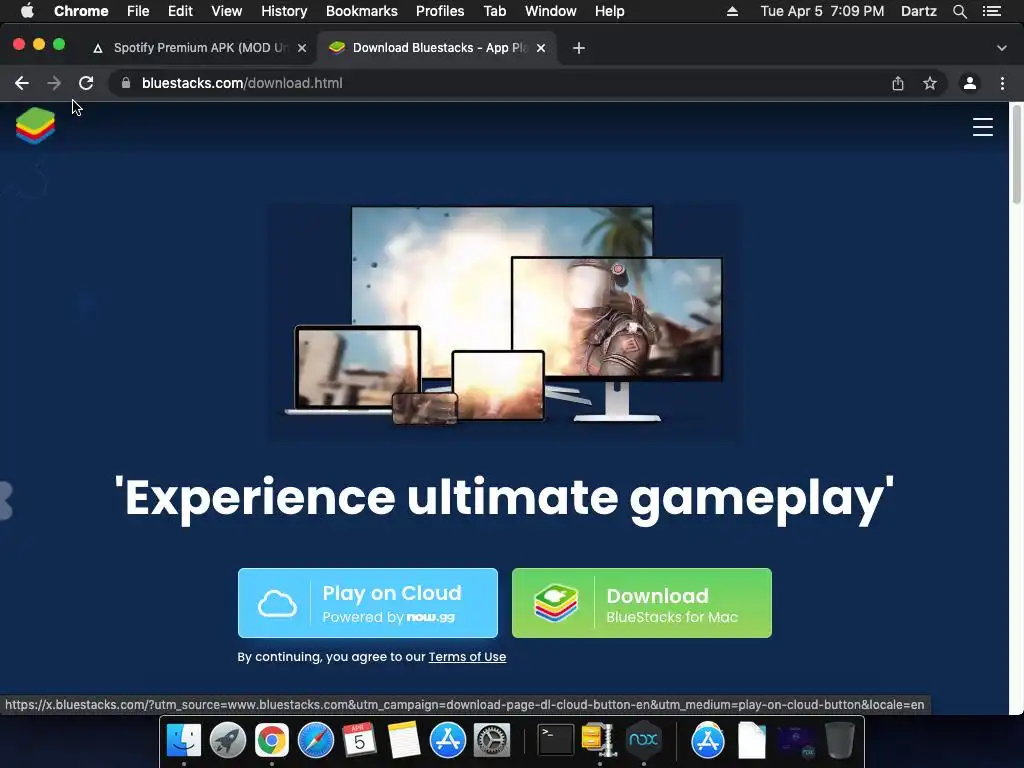Screen dimensions: 1024x768
Task: Open the View menu
Action: [227, 11]
